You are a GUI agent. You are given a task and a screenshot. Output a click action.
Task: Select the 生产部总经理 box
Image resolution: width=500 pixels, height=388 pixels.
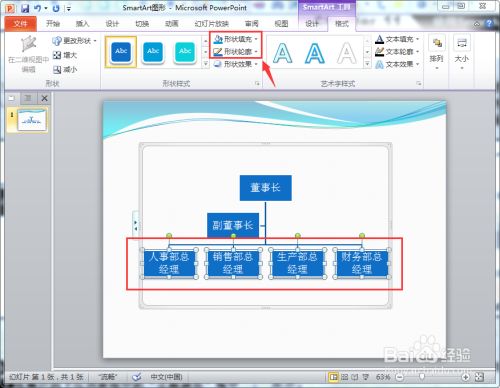pyautogui.click(x=297, y=263)
